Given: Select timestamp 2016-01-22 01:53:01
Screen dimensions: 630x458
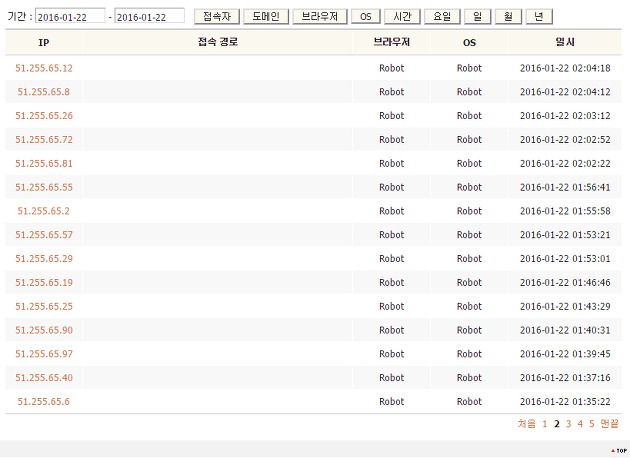Looking at the screenshot, I should coord(565,258).
